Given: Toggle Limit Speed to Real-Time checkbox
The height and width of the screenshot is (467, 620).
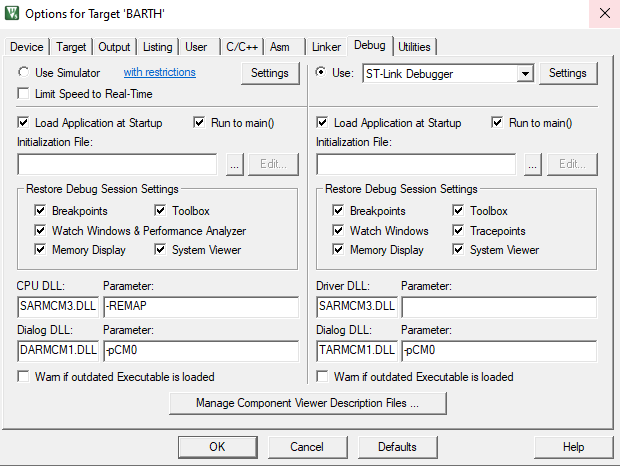Looking at the screenshot, I should coord(23,94).
